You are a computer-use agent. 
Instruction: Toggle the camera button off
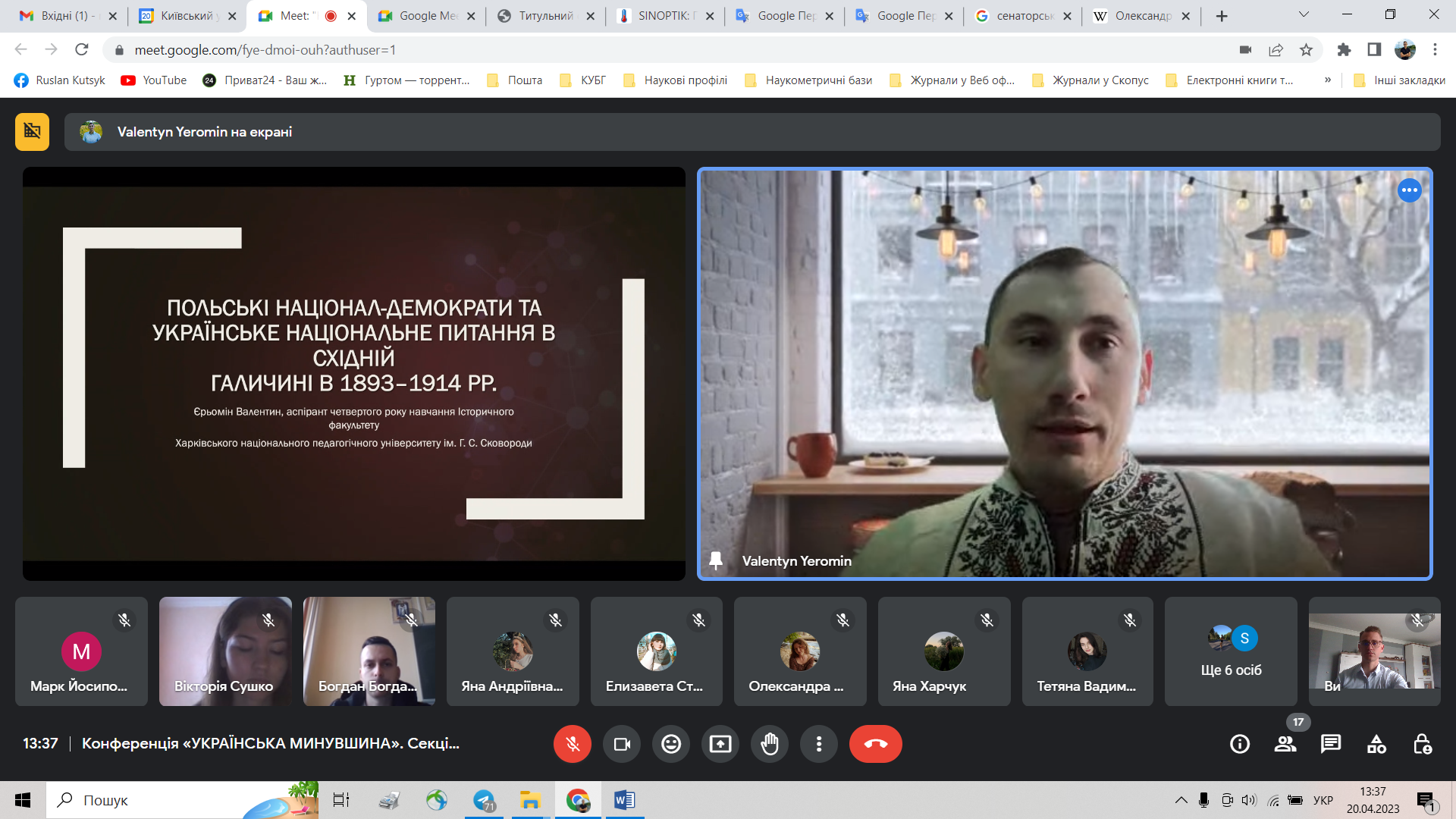click(622, 744)
